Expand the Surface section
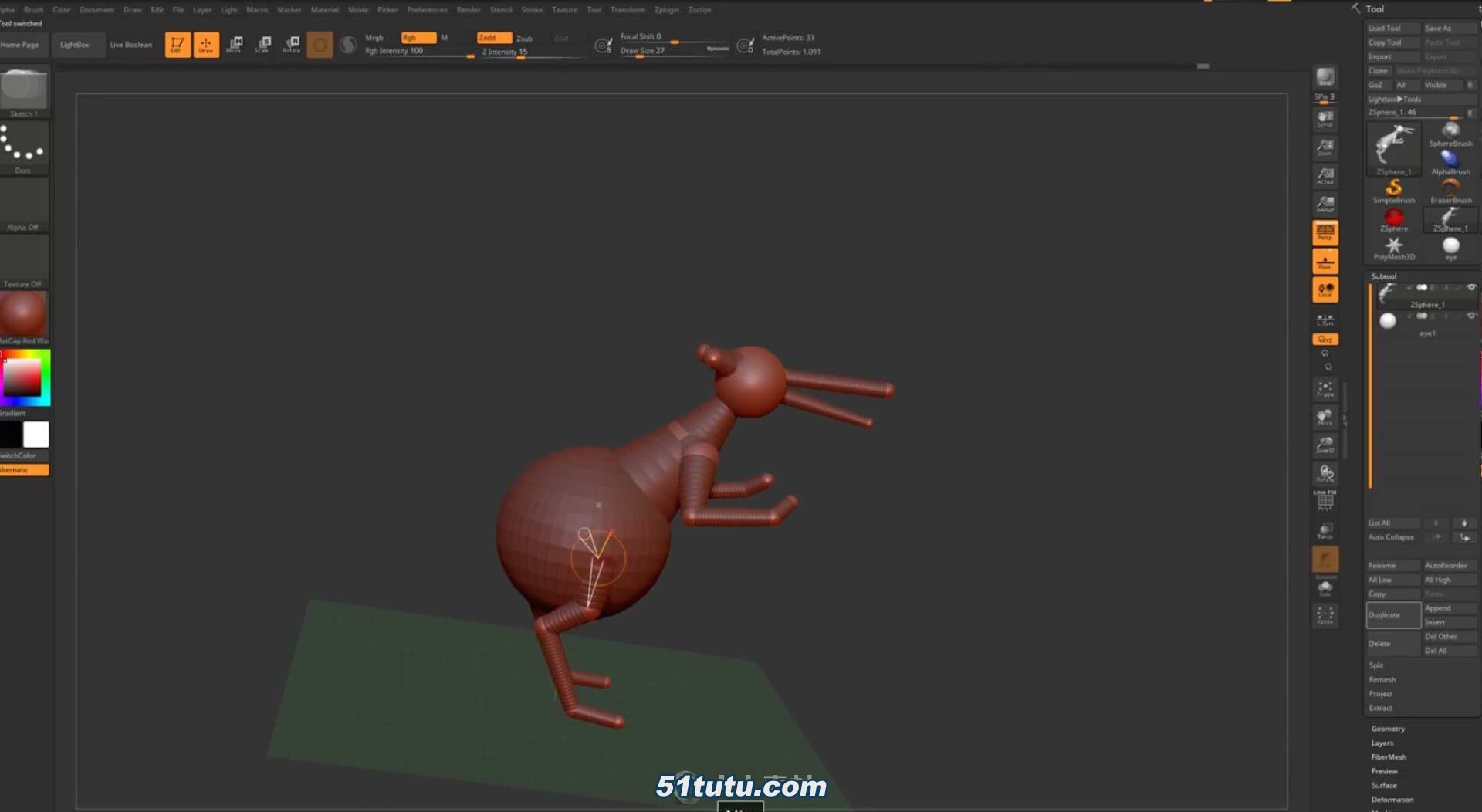1482x812 pixels. 1384,785
